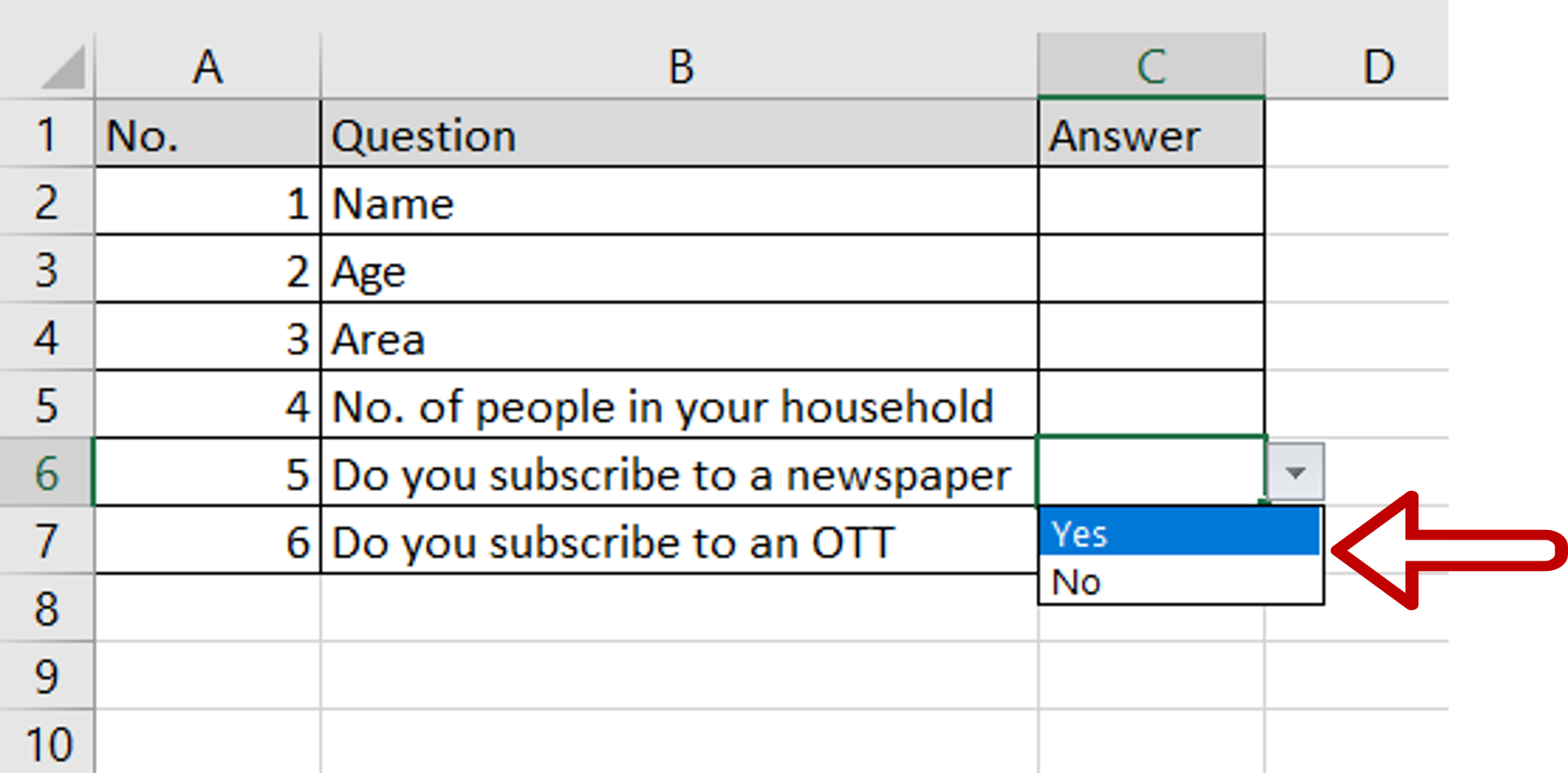The image size is (1568, 773).
Task: Select column header C
Action: 1150,67
